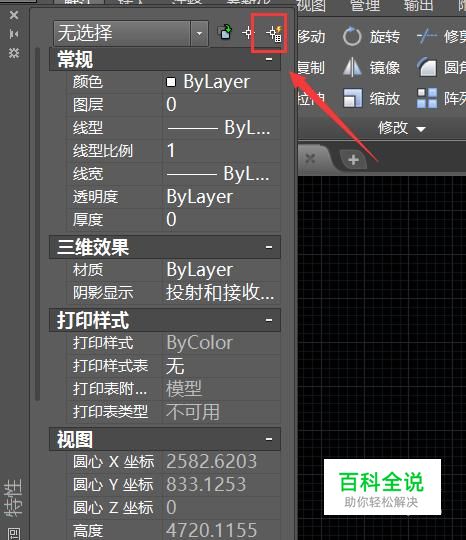The width and height of the screenshot is (466, 540).
Task: Collapse the 常规 section
Action: click(x=269, y=59)
